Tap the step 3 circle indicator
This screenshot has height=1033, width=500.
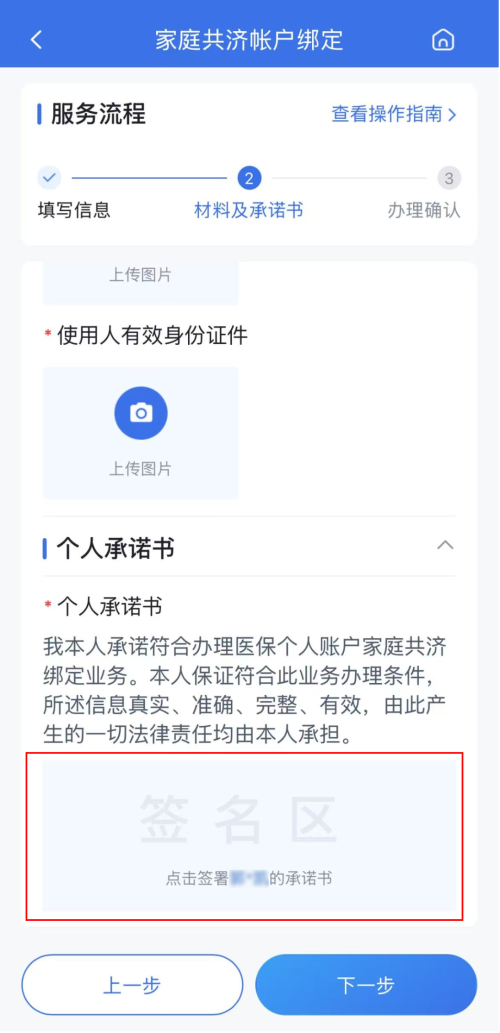click(x=449, y=178)
